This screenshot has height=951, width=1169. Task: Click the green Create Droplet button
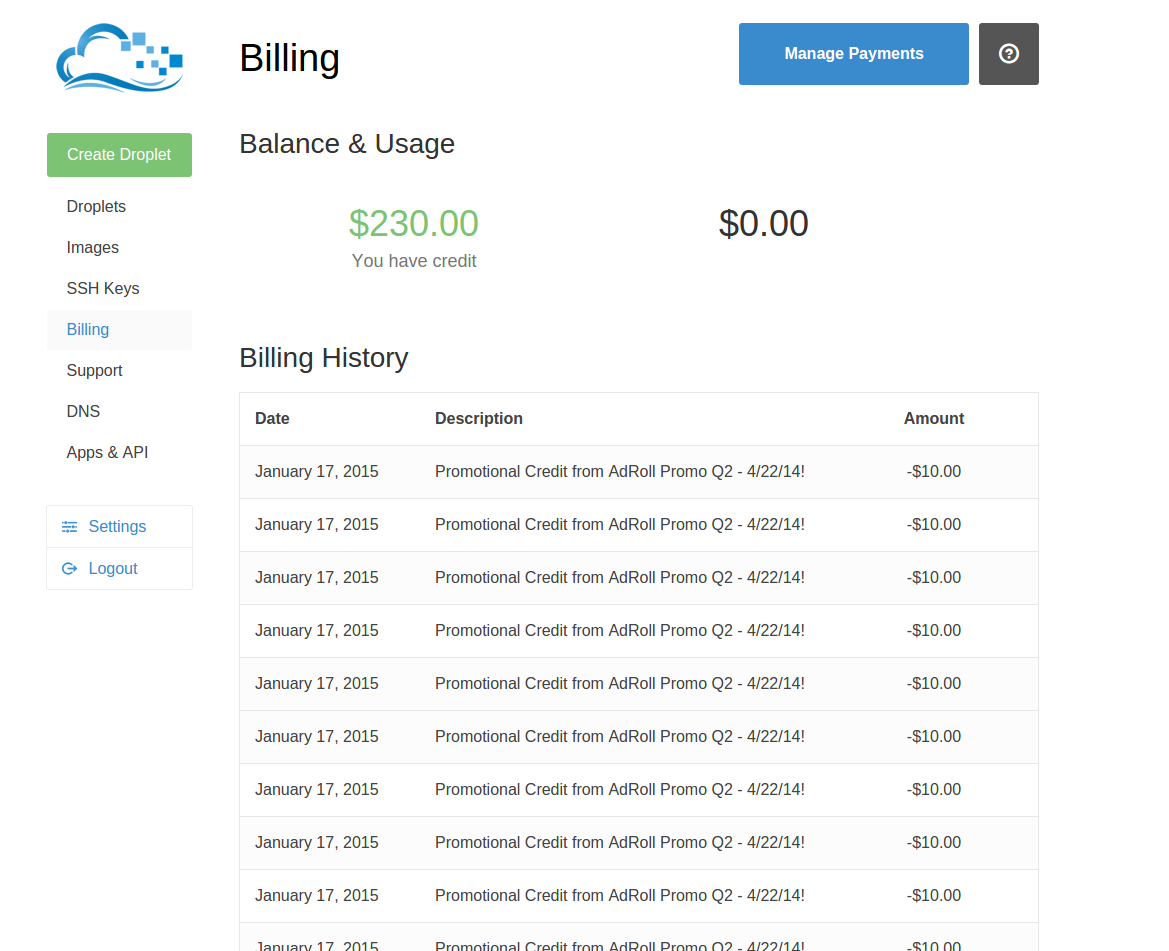click(x=119, y=155)
